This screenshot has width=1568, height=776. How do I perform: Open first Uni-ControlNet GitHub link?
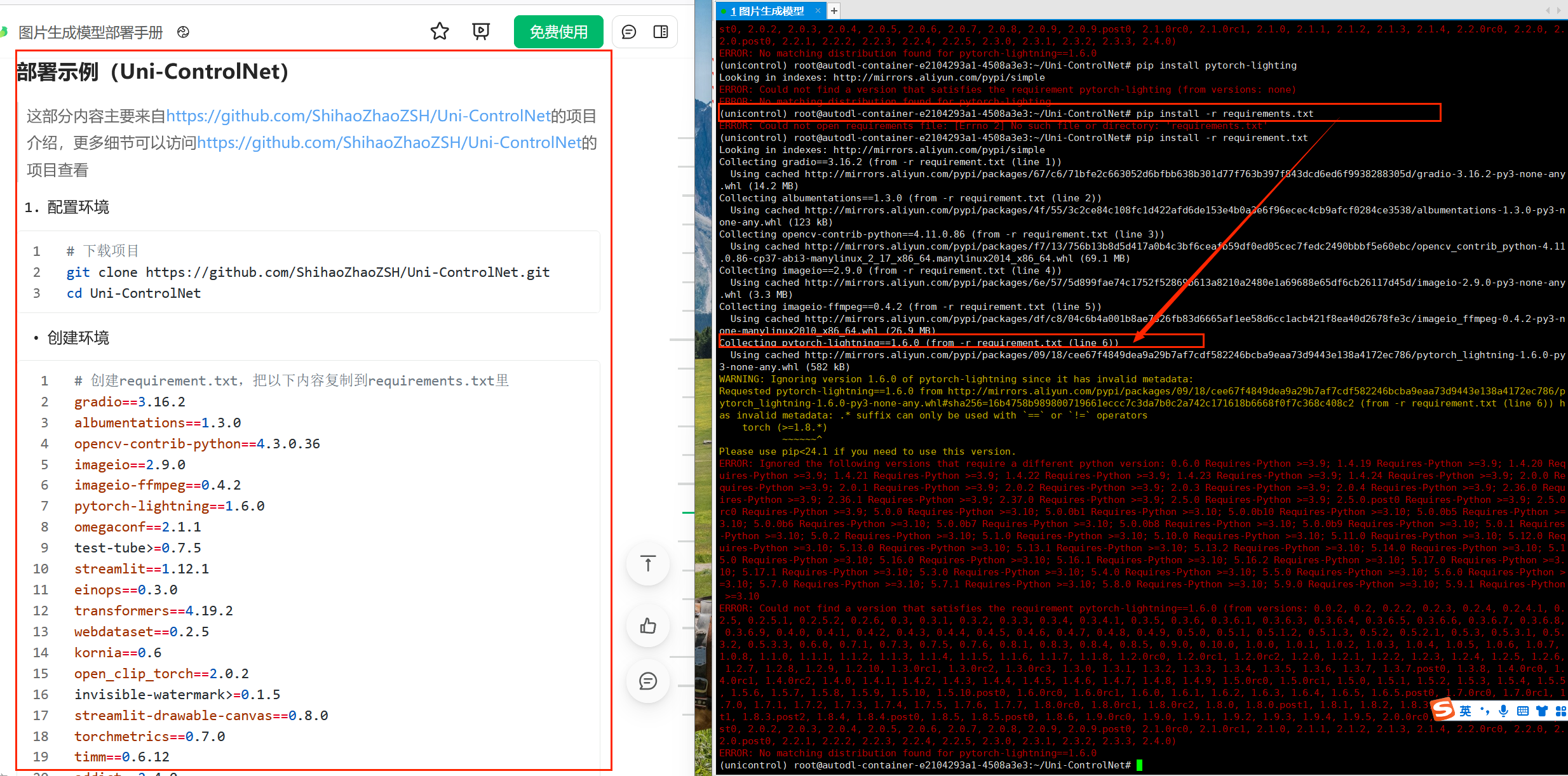358,116
